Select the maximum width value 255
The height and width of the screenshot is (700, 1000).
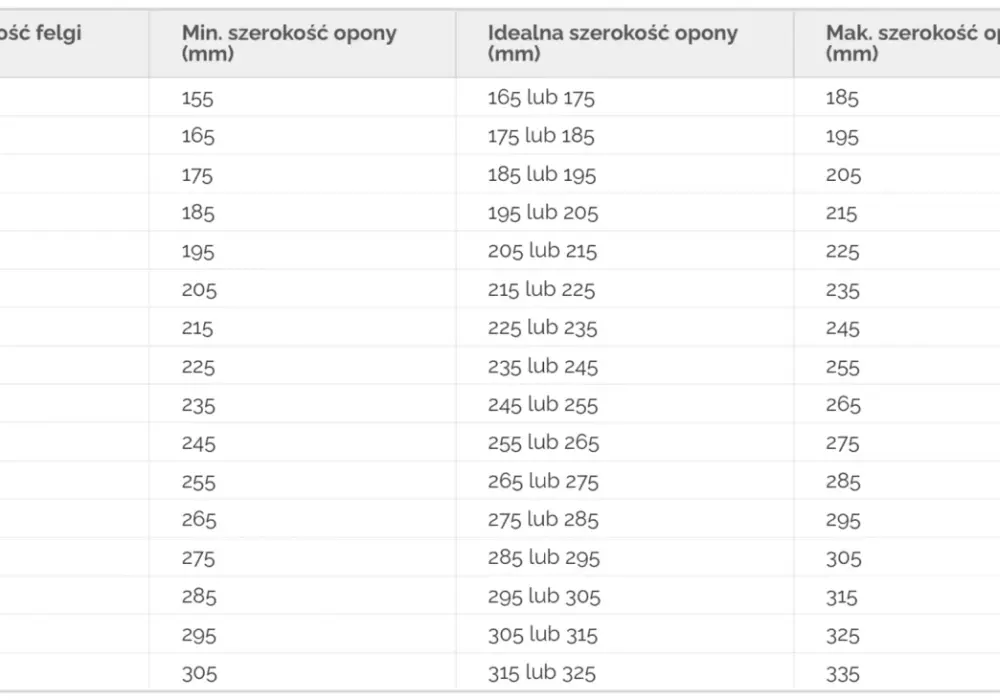point(842,368)
